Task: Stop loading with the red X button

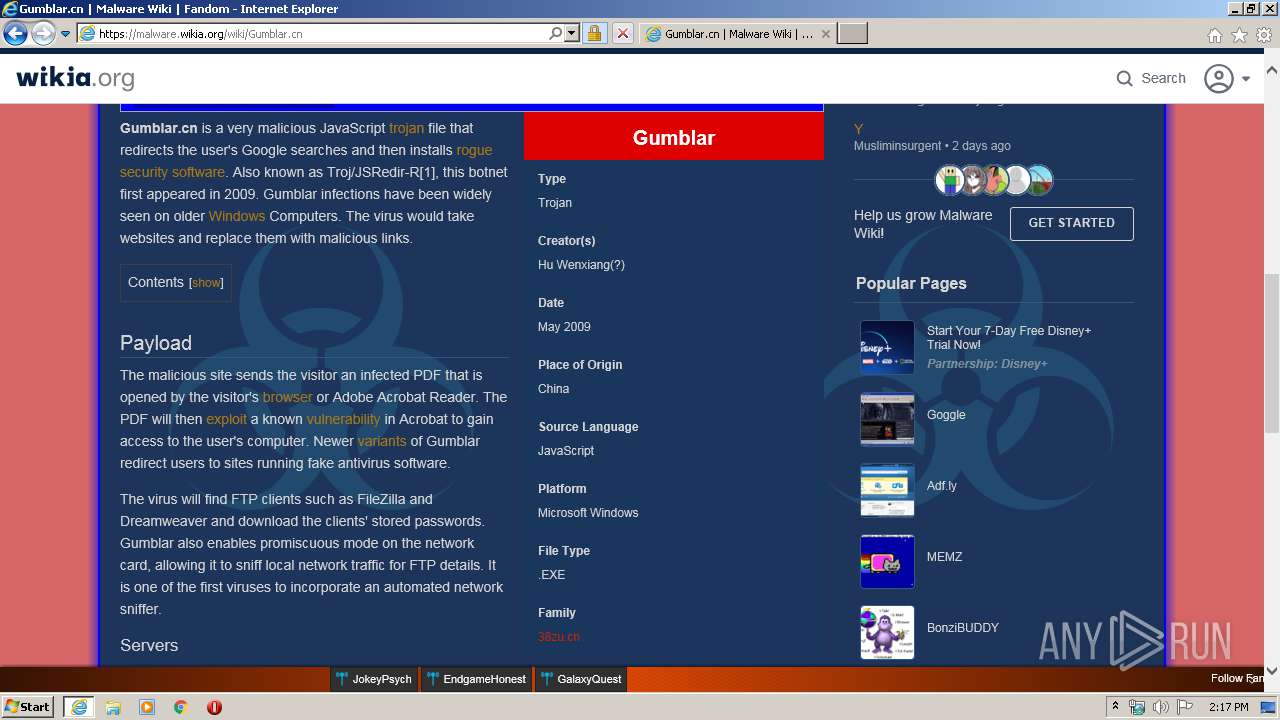Action: 622,34
